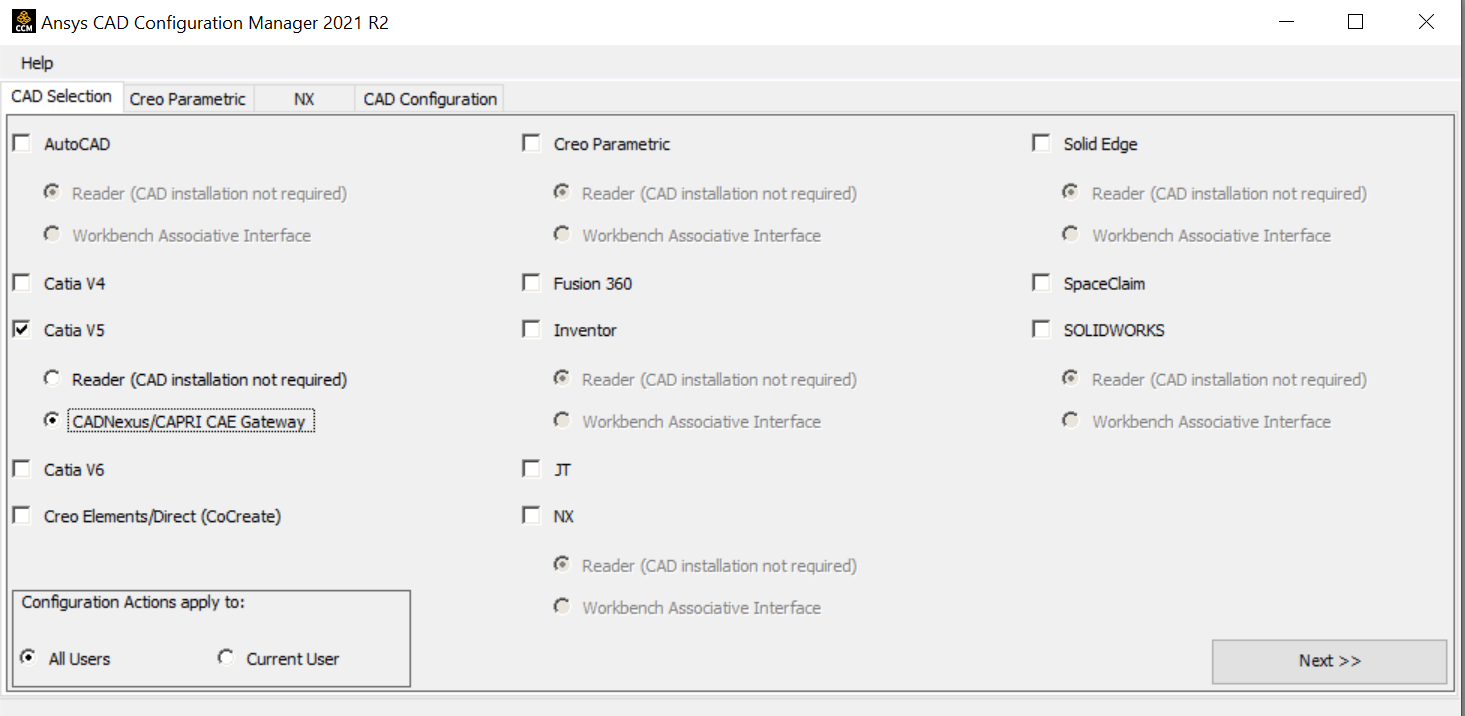
Task: Click the Next >> button
Action: (1329, 661)
